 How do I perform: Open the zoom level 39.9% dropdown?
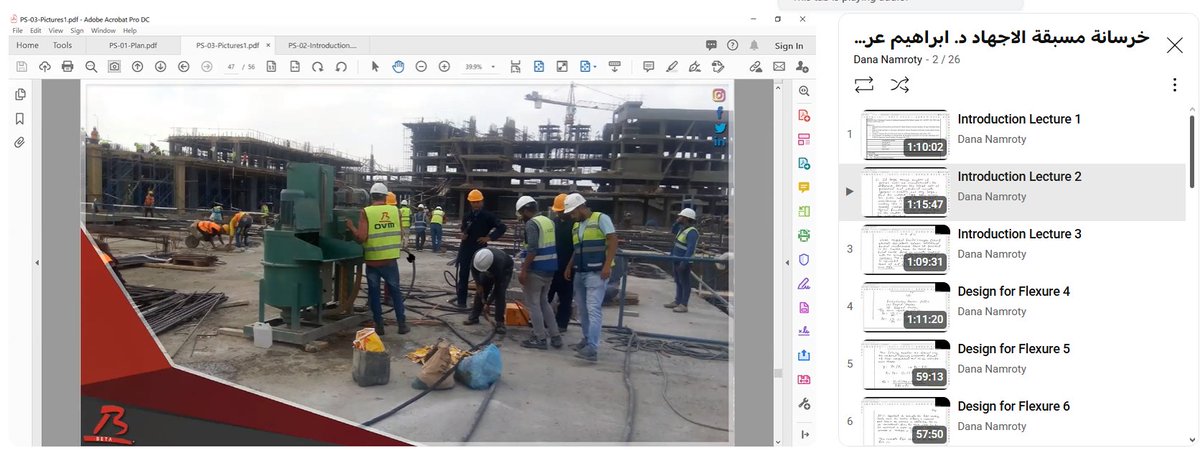[x=479, y=66]
